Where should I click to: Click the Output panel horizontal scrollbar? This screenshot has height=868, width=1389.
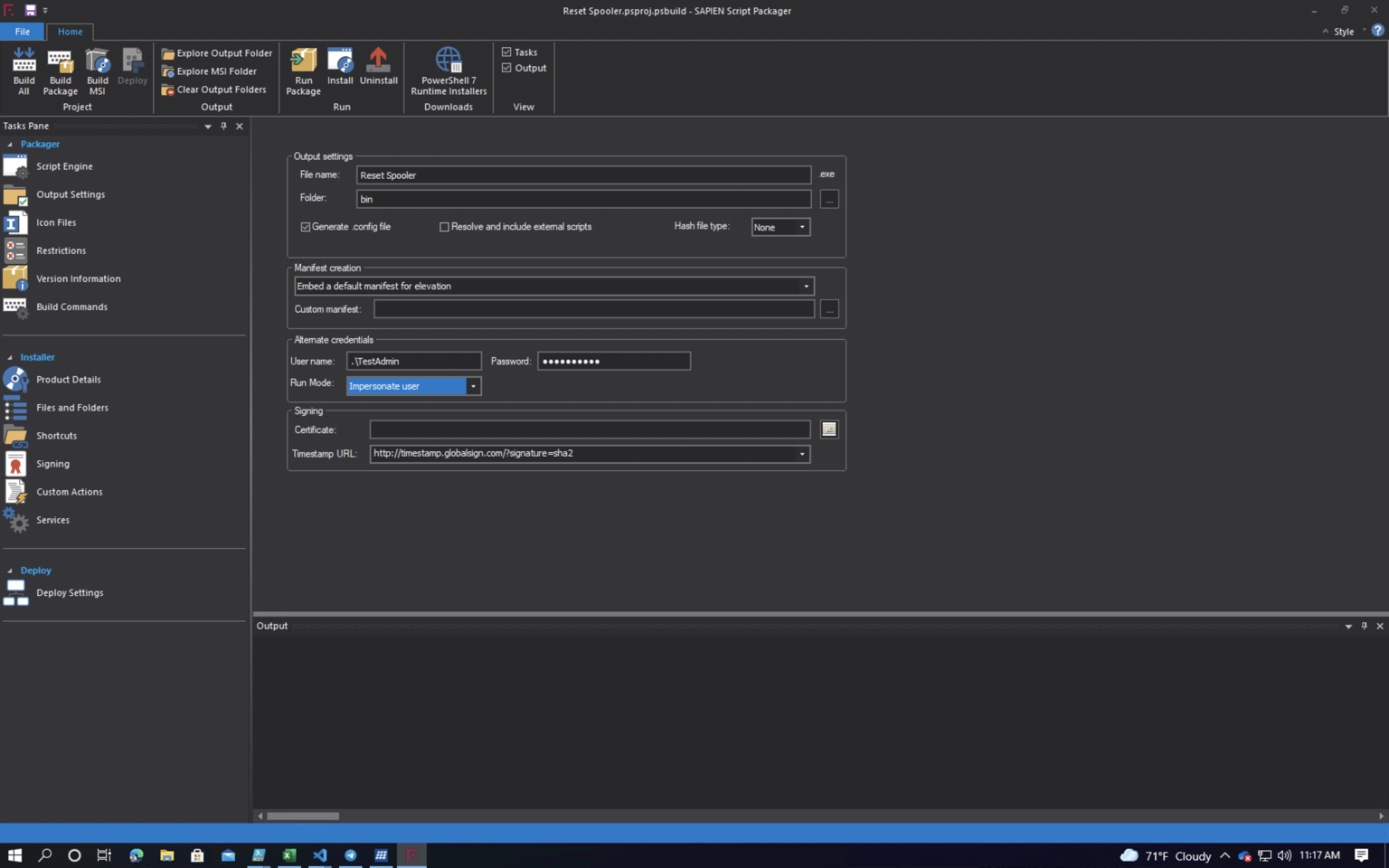(303, 816)
